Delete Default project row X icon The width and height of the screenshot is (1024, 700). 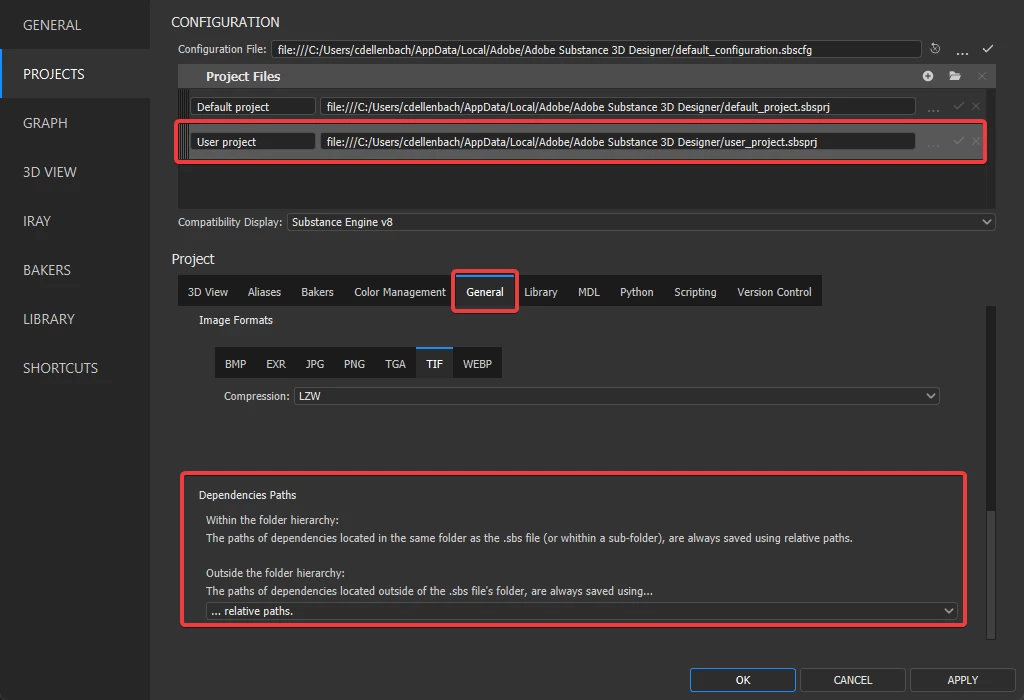(x=976, y=106)
